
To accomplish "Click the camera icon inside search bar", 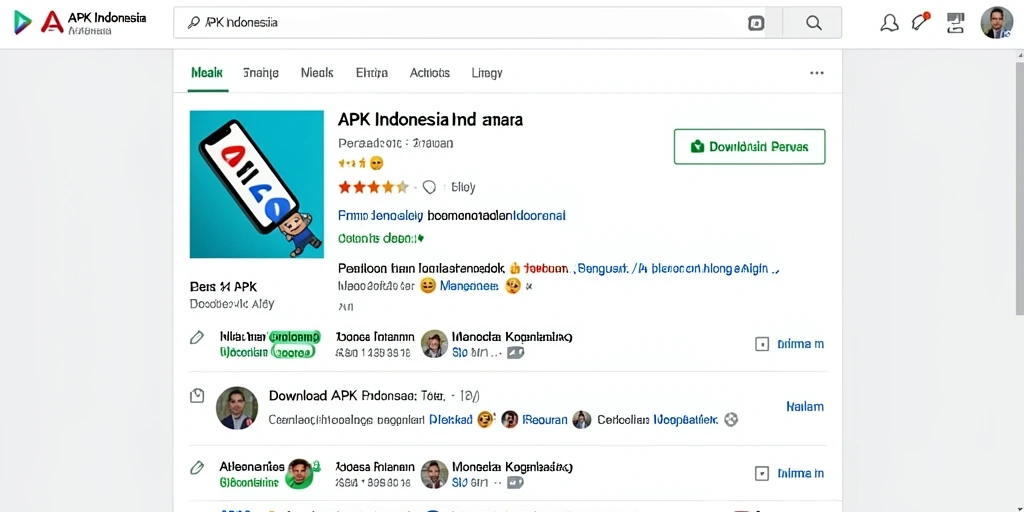I will coord(756,23).
